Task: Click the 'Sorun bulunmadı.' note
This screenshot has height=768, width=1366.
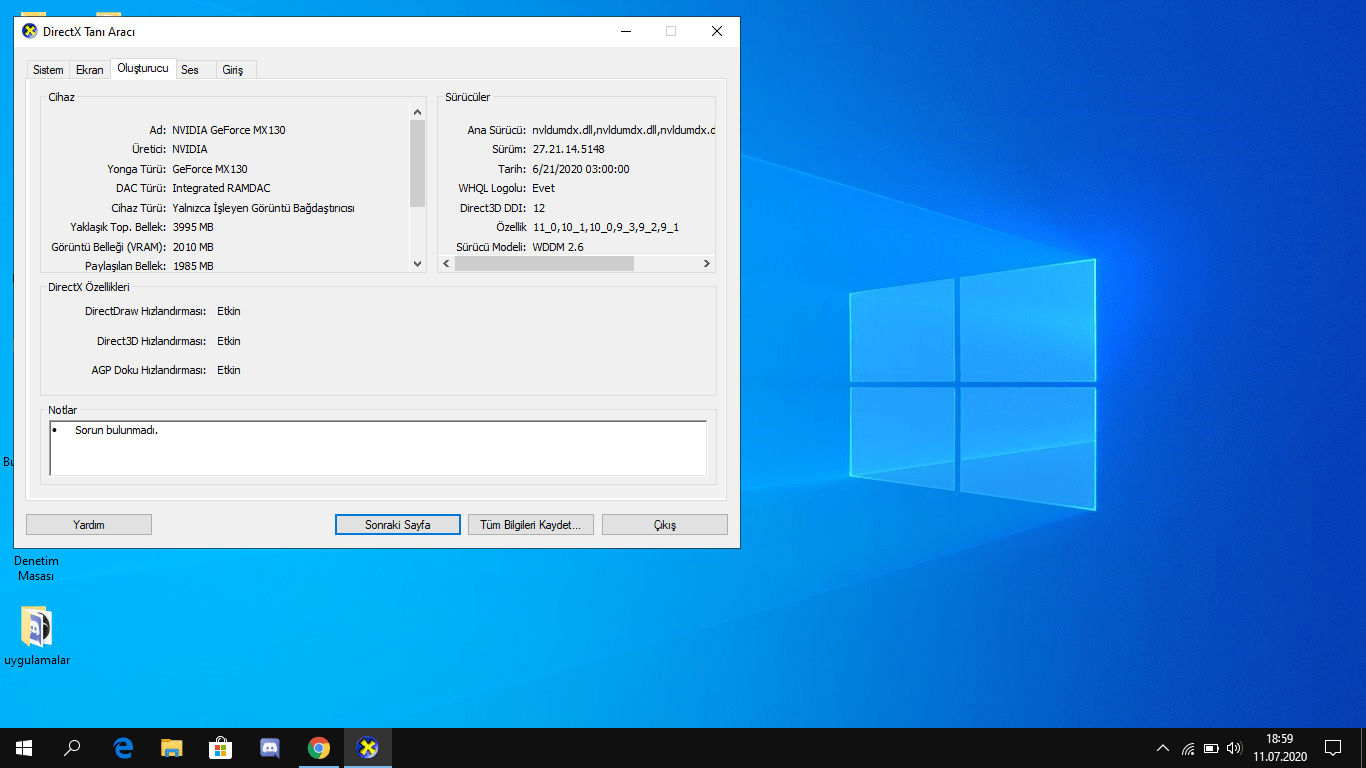Action: coord(116,430)
